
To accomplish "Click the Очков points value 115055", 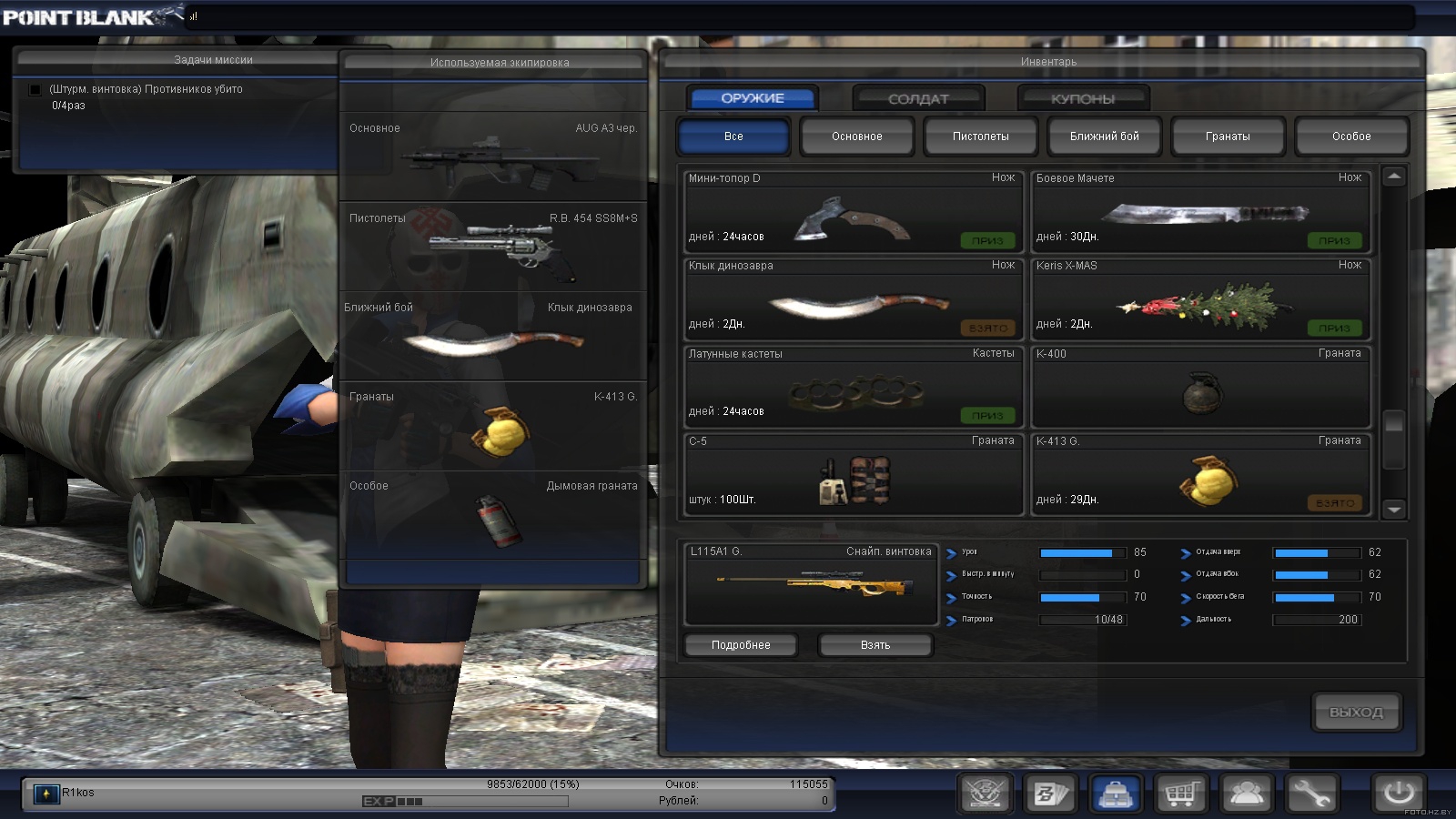I will (x=809, y=784).
